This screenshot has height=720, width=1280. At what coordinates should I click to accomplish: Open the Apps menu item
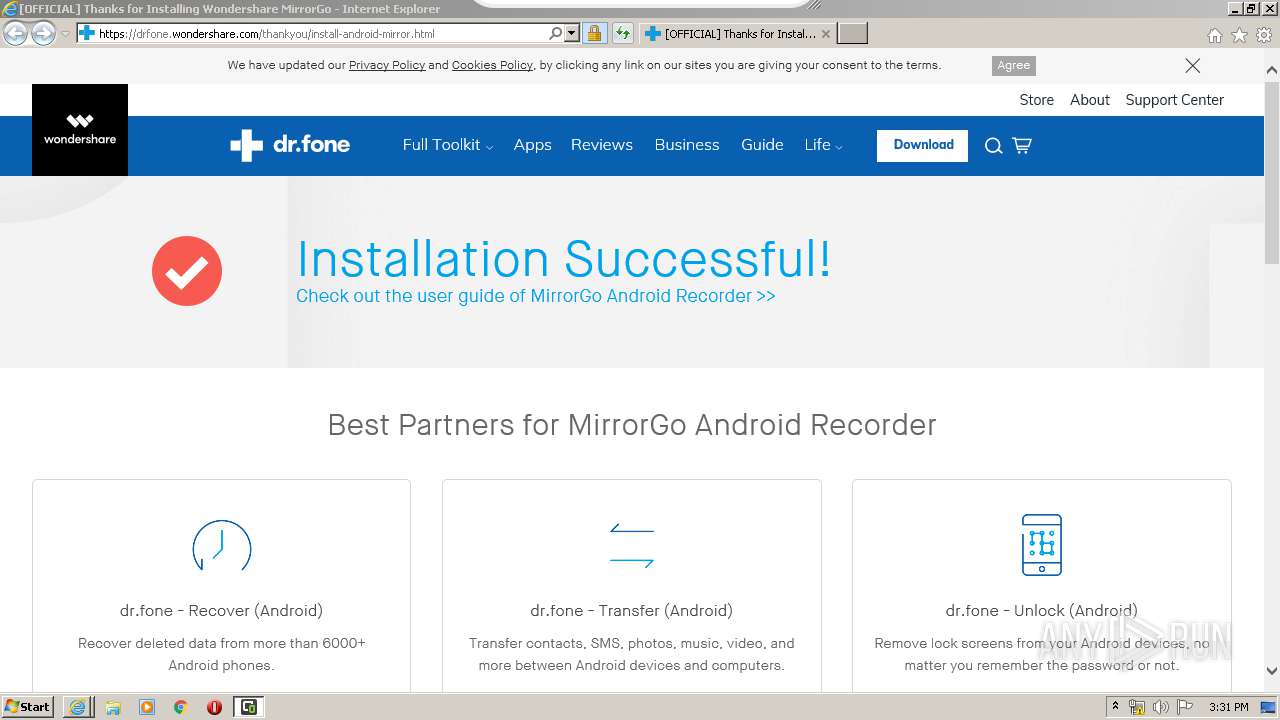pyautogui.click(x=532, y=145)
